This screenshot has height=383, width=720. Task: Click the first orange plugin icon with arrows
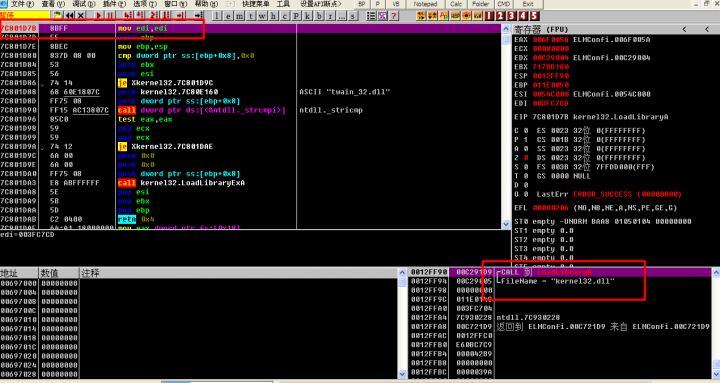click(x=421, y=16)
